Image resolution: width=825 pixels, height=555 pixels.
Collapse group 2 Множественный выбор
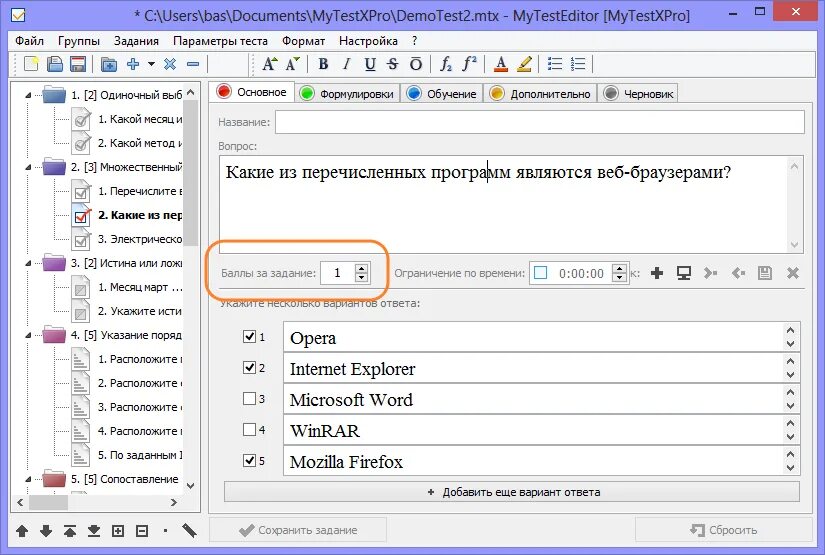(x=28, y=167)
